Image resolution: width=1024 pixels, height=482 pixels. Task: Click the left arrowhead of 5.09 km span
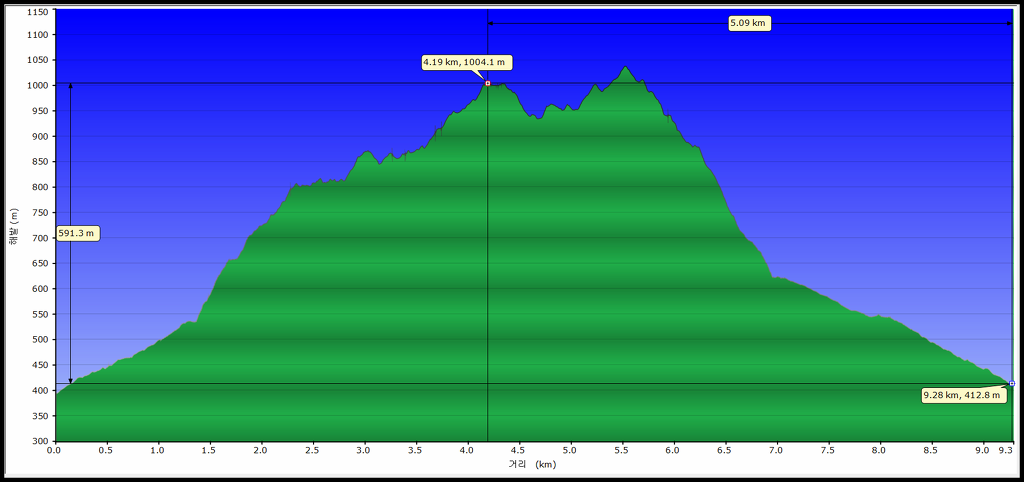(x=490, y=24)
